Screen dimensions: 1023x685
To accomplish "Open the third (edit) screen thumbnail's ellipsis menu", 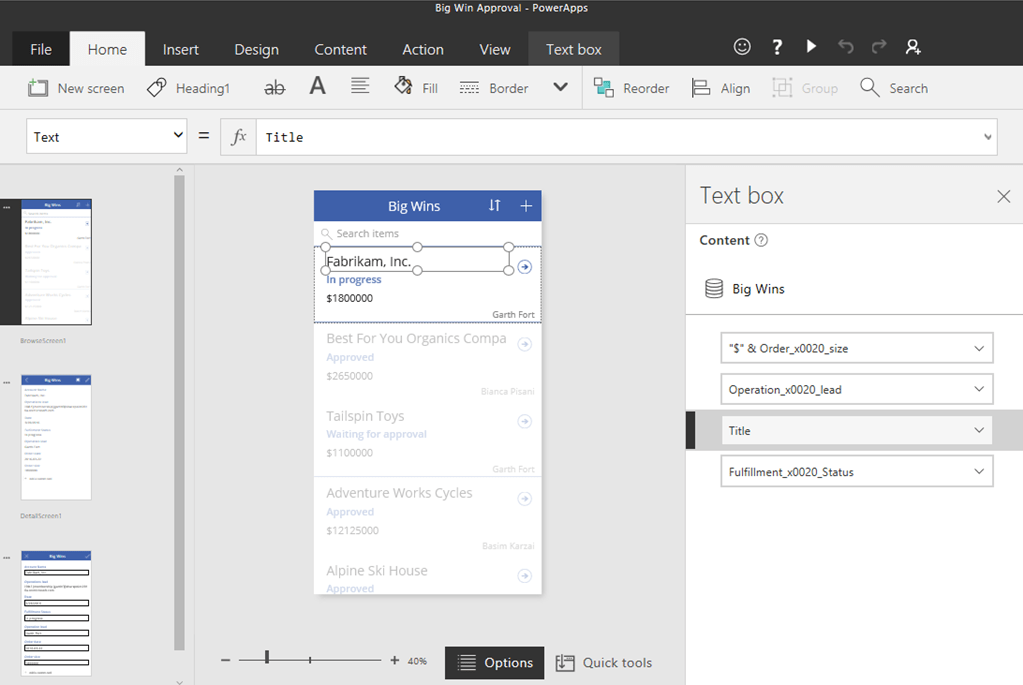I will click(x=7, y=558).
